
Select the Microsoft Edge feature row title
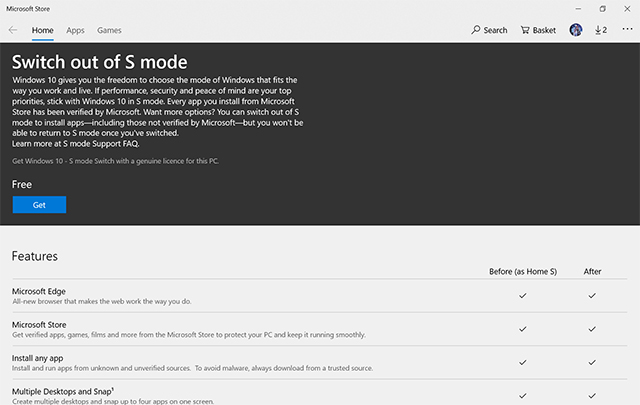pyautogui.click(x=39, y=291)
